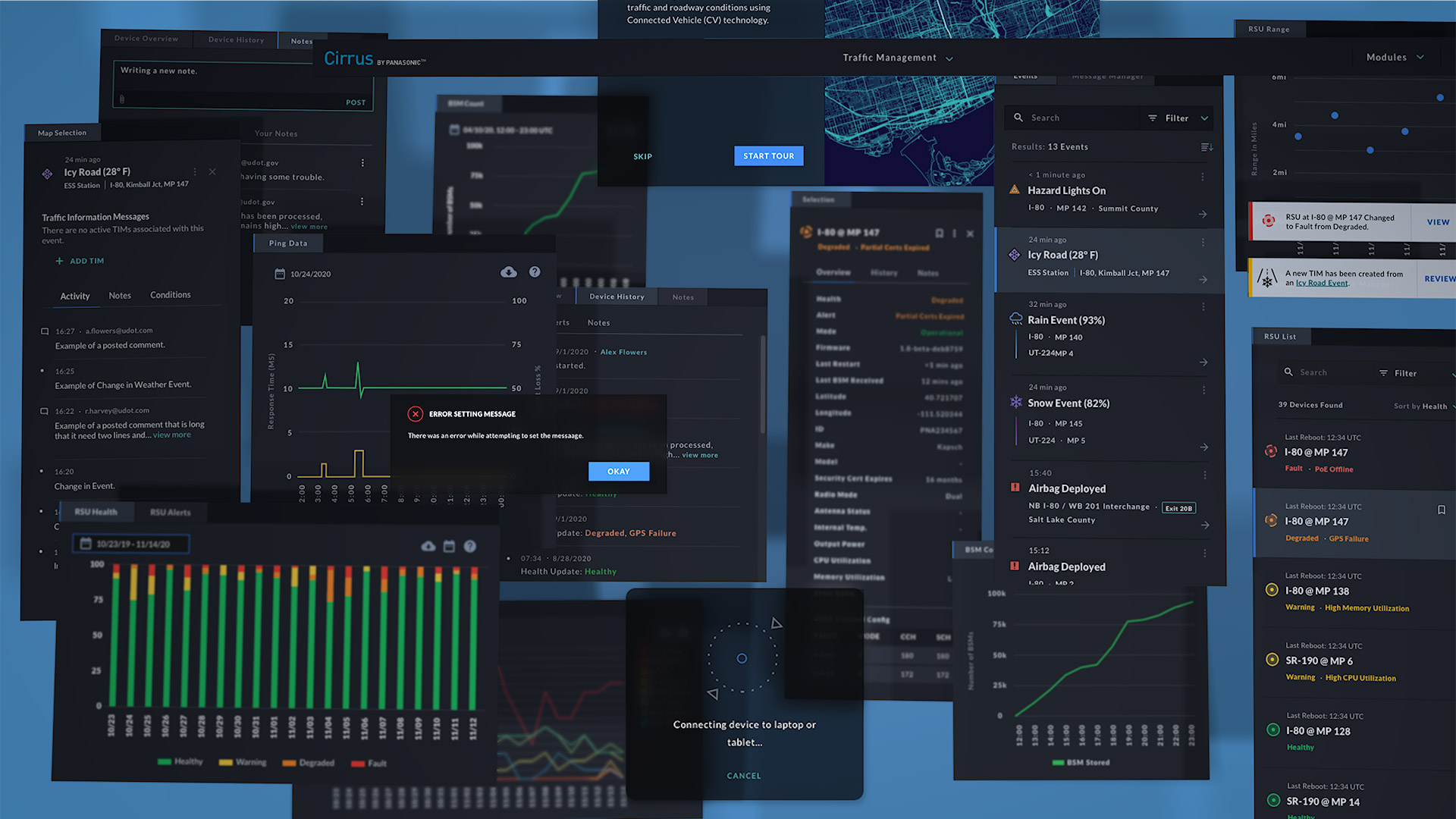Click download icon in RSU Health panel

[x=428, y=546]
